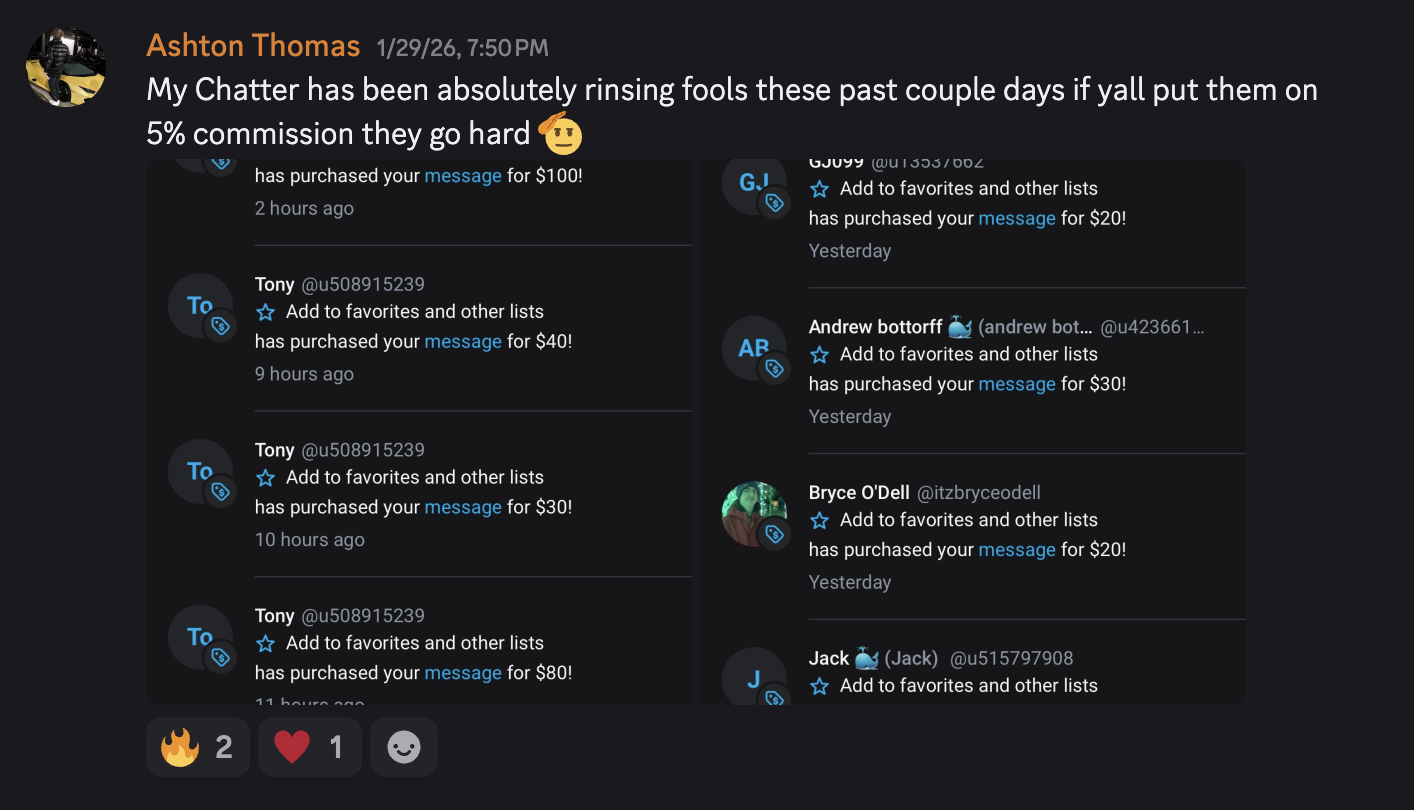Open Ashton Thomas username profile
Image resolution: width=1414 pixels, height=810 pixels.
[x=253, y=46]
